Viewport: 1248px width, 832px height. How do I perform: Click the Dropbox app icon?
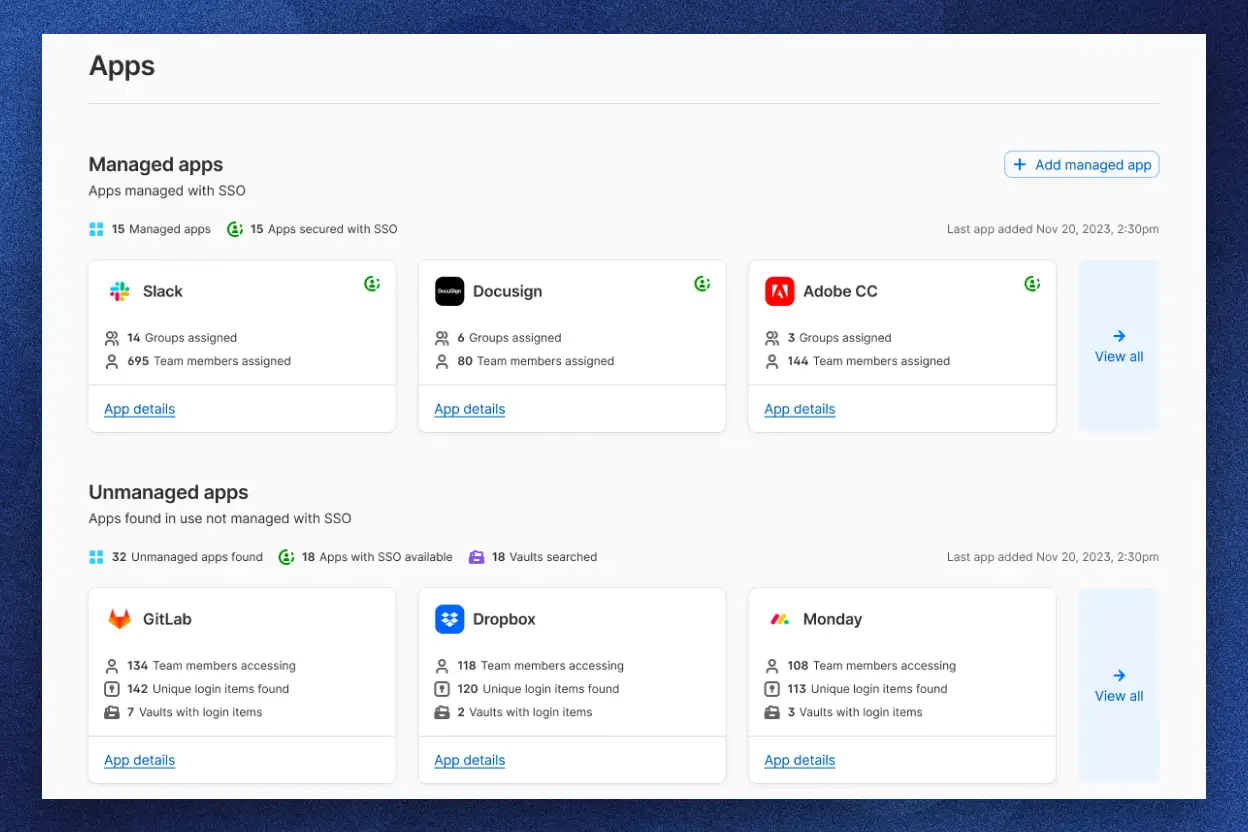449,619
